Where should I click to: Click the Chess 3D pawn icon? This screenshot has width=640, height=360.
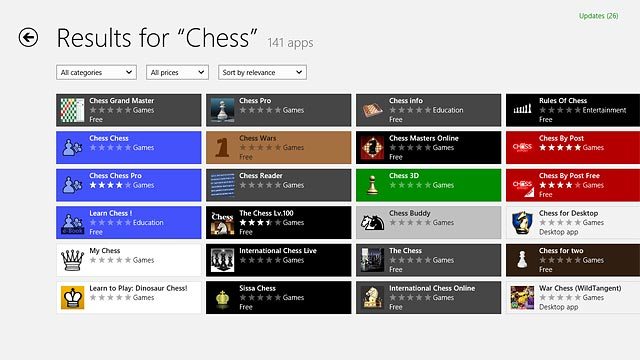click(x=372, y=185)
